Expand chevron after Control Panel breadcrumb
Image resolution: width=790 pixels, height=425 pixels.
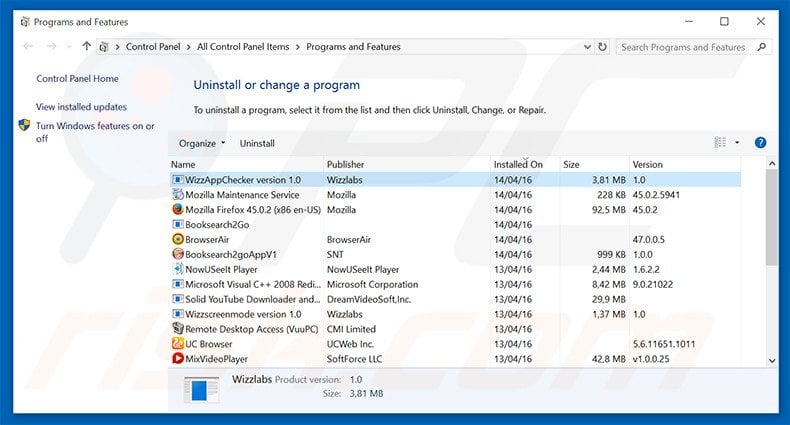[188, 47]
